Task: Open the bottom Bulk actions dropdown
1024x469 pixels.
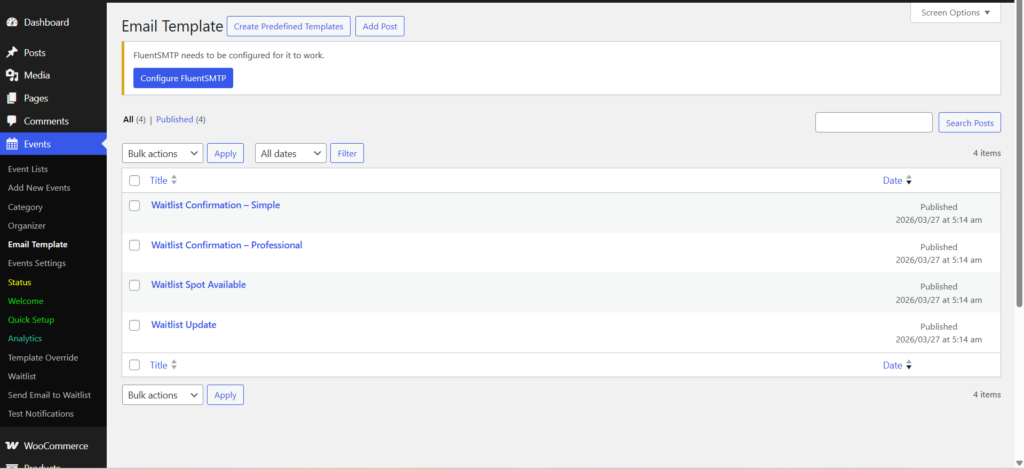Action: pos(163,395)
